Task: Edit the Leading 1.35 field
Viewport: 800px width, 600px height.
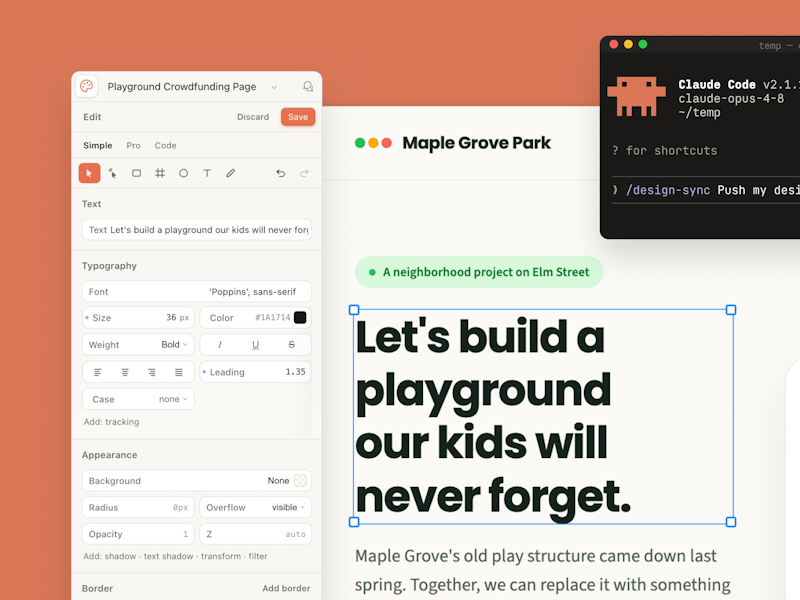Action: click(255, 372)
